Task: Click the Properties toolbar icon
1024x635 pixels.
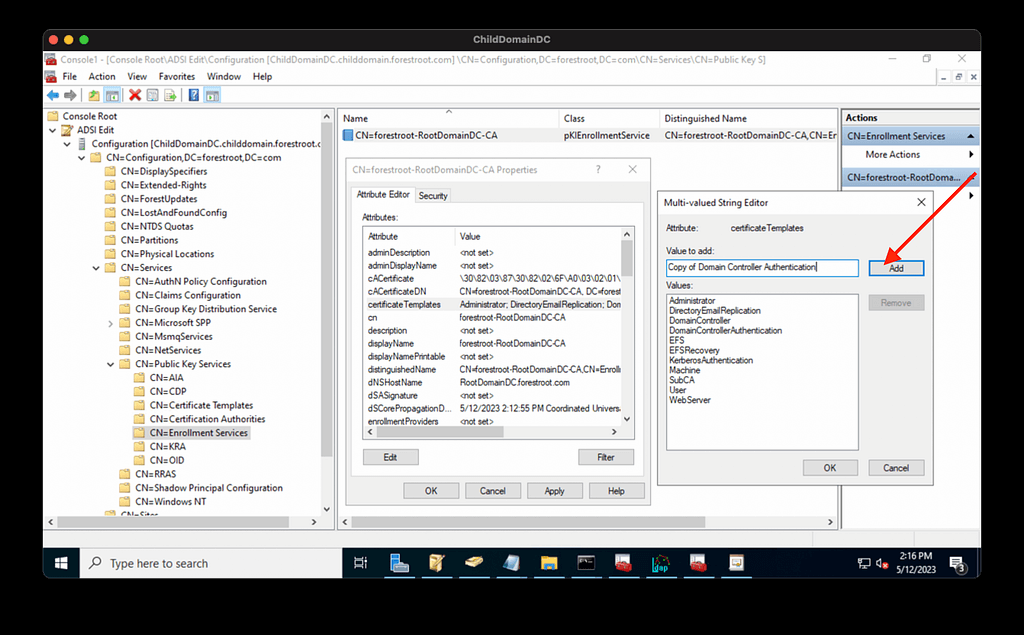Action: 153,95
